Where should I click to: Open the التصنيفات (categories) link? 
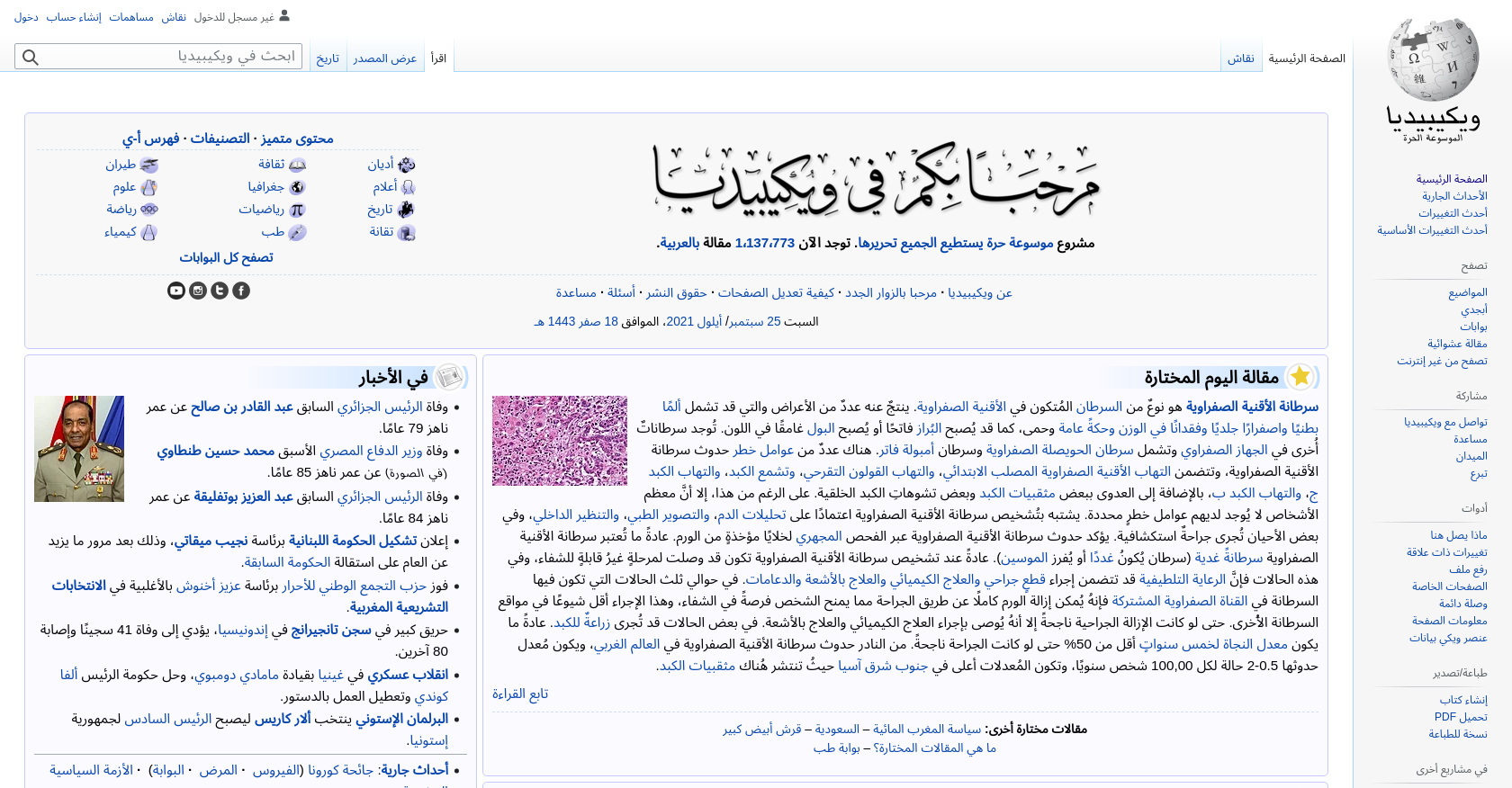point(220,139)
